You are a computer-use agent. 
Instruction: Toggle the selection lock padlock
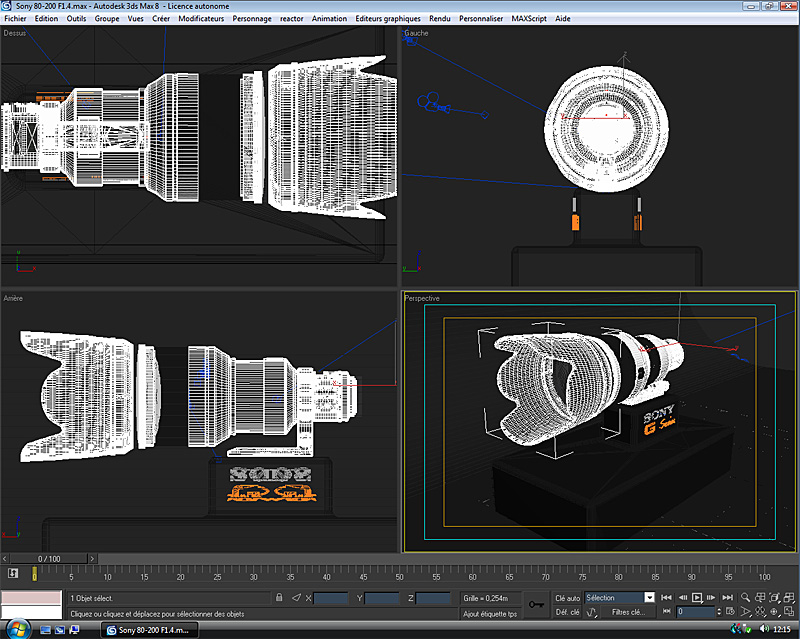pyautogui.click(x=279, y=597)
